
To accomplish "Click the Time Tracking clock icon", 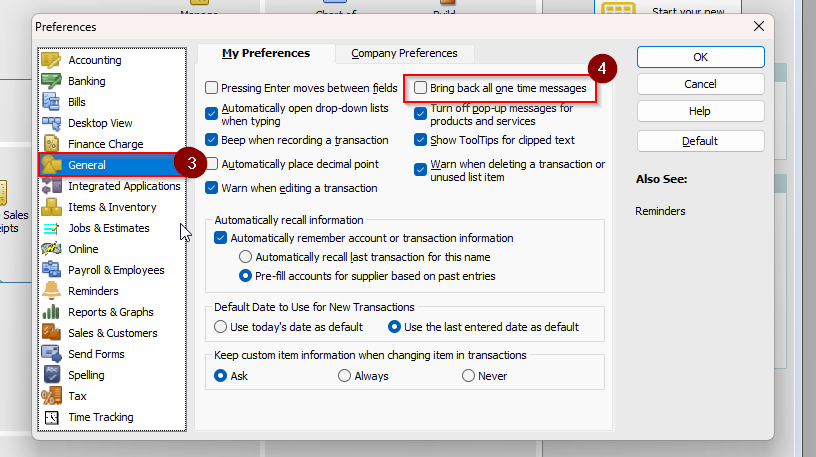I will 51,417.
